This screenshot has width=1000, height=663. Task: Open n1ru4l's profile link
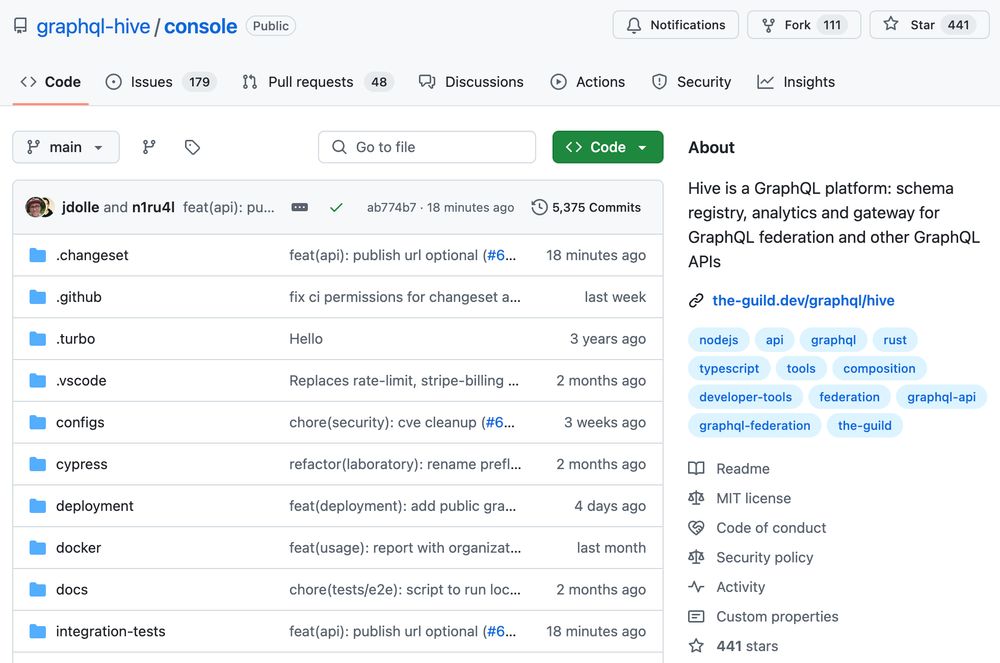(153, 207)
